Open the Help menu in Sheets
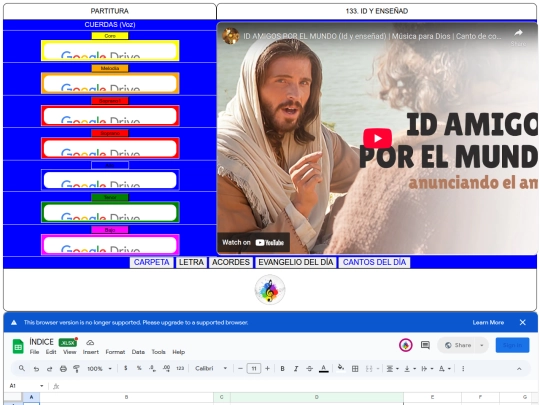Viewport: 540px width, 405px height. [x=178, y=352]
